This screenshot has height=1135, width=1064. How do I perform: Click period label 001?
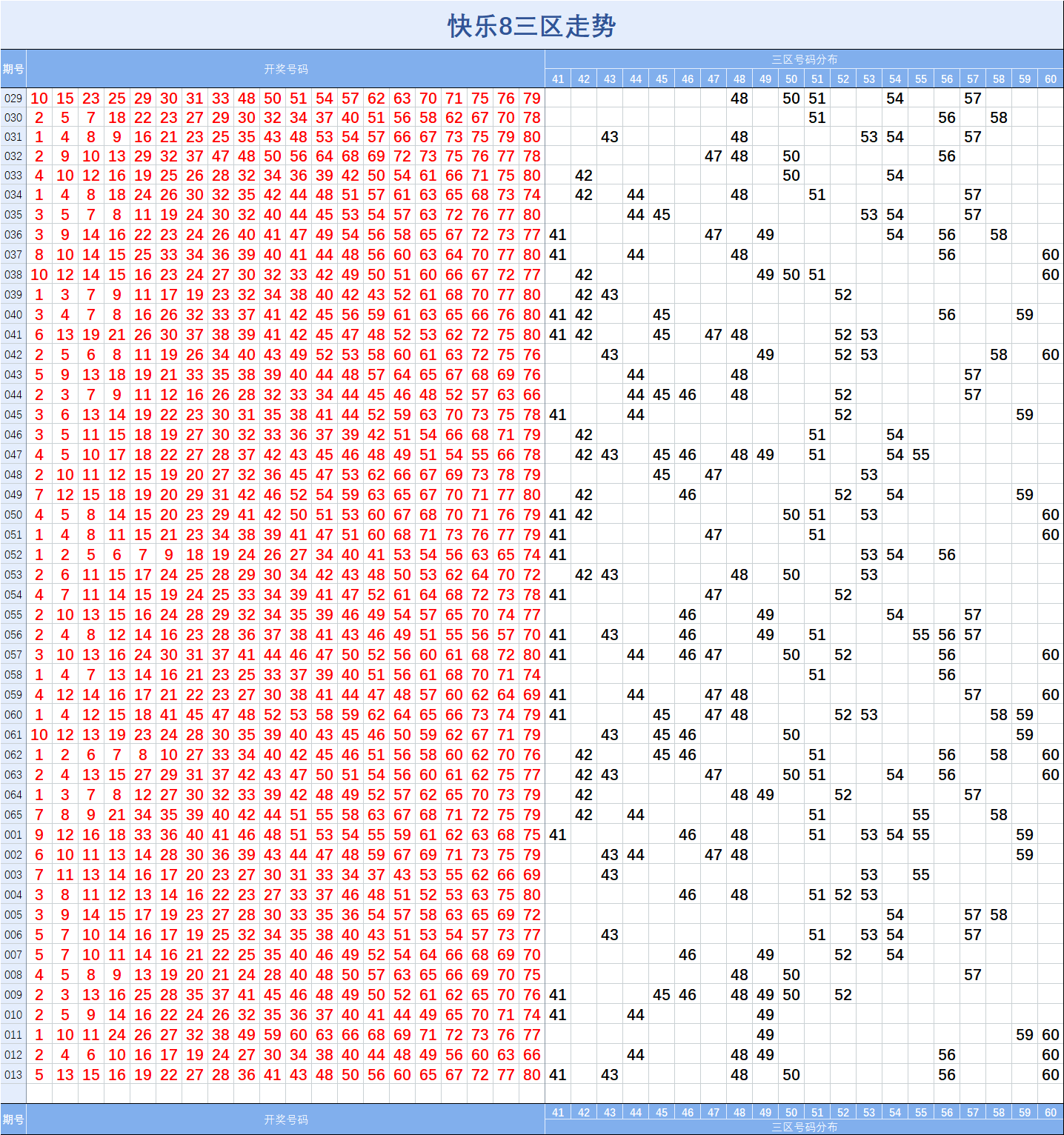[13, 835]
